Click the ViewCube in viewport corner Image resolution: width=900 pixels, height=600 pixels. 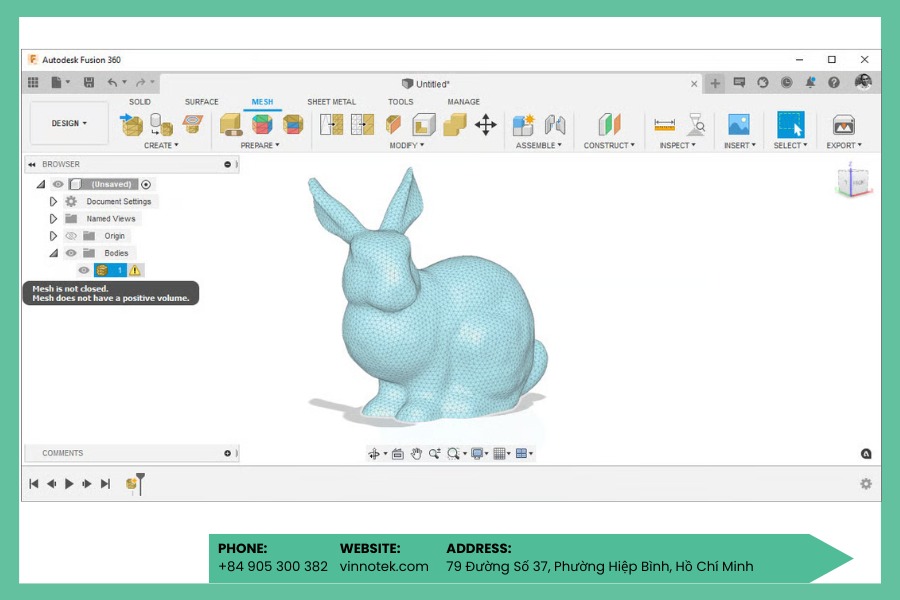pyautogui.click(x=853, y=181)
